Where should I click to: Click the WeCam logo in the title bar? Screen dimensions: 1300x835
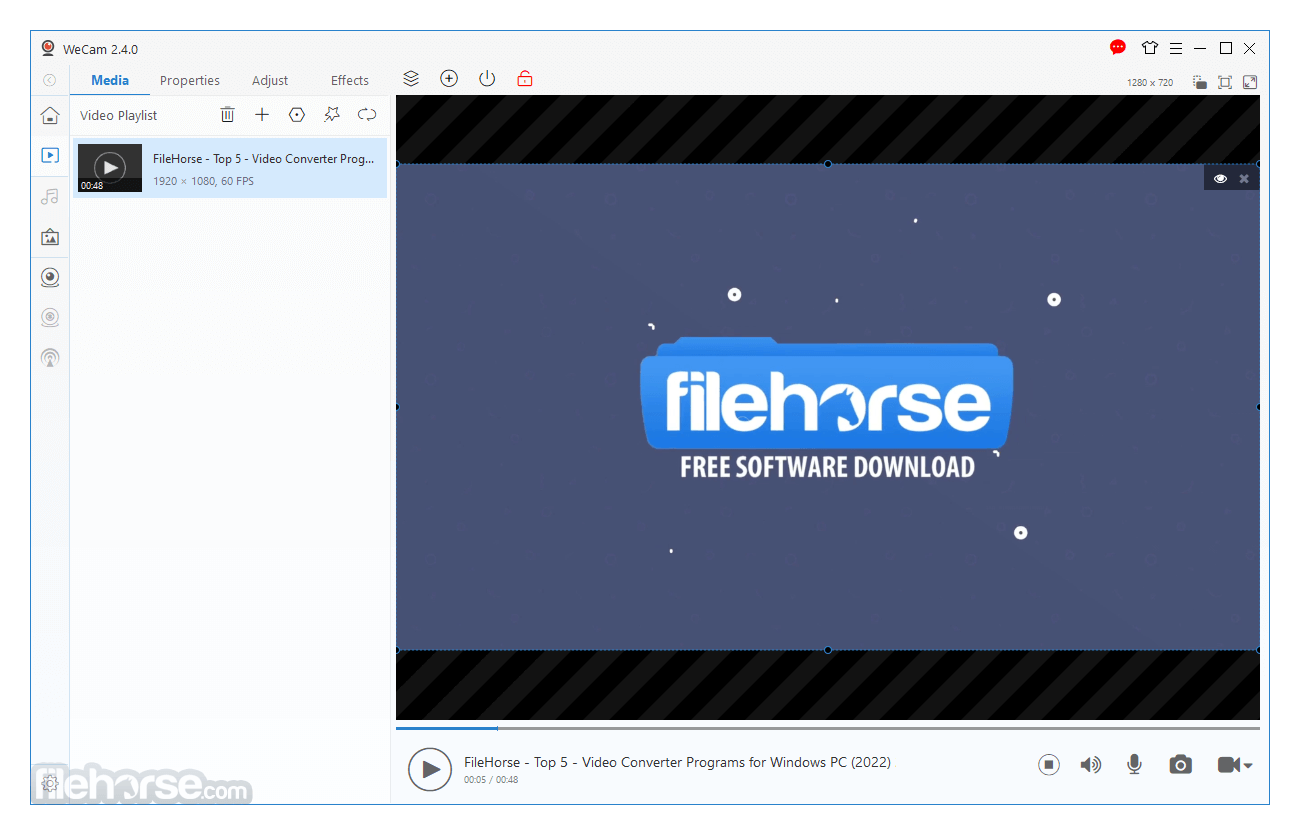[x=48, y=48]
